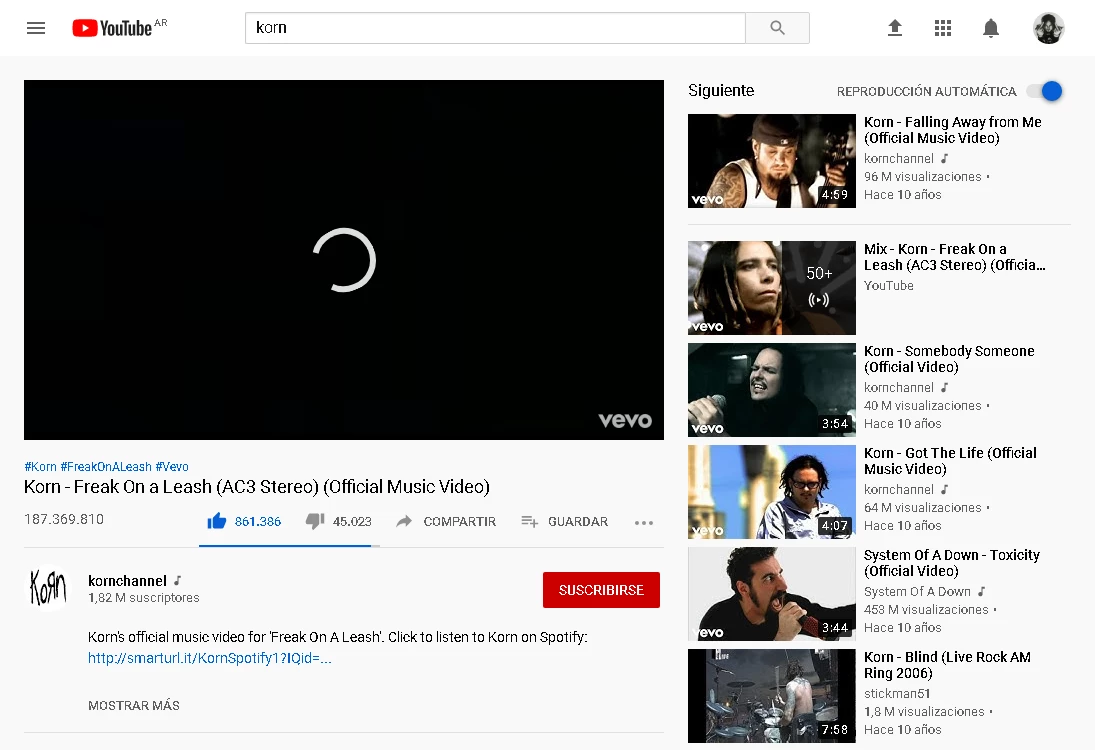Turn off the autoplay switch

click(1046, 91)
